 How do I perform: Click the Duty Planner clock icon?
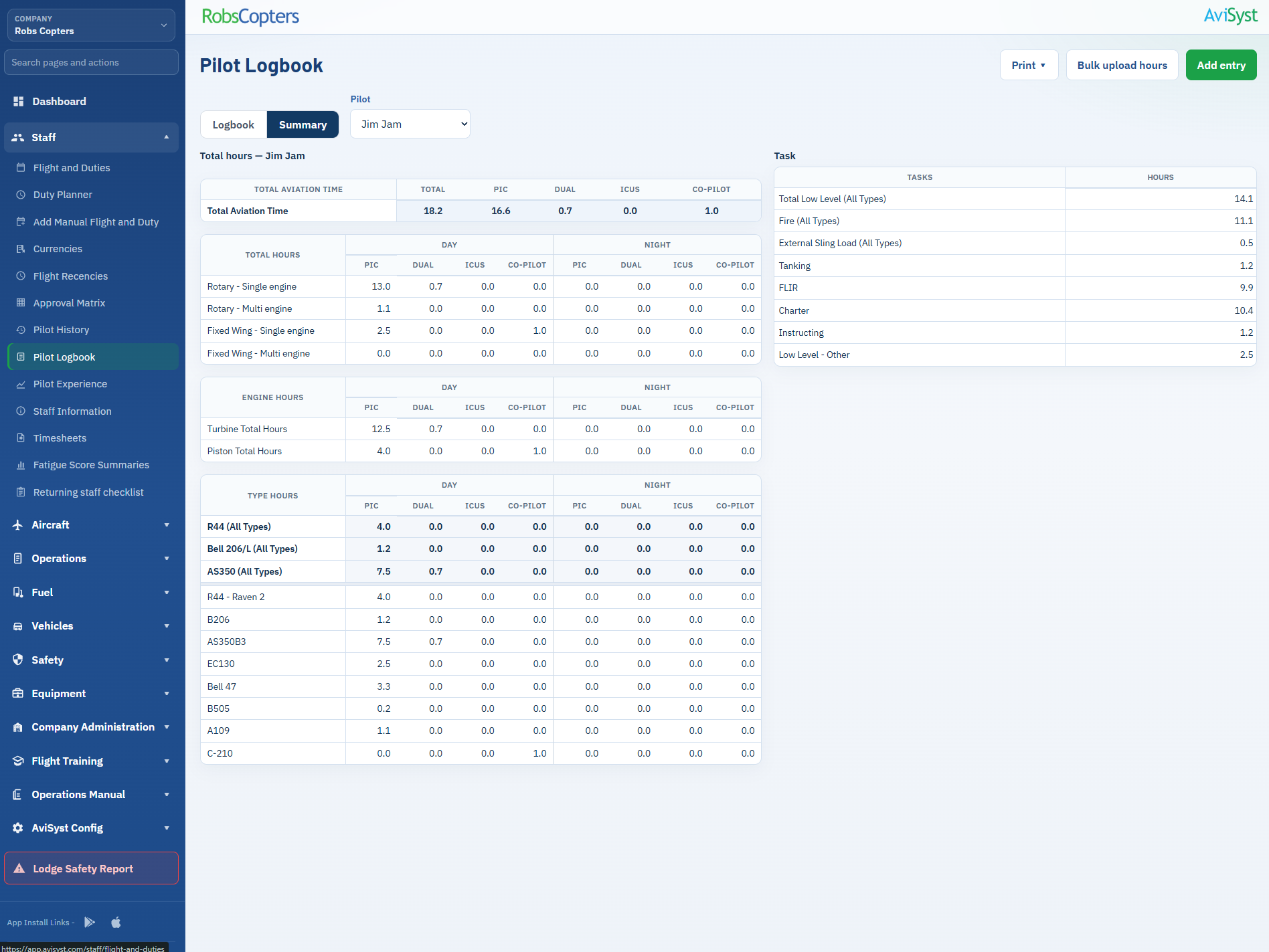21,194
